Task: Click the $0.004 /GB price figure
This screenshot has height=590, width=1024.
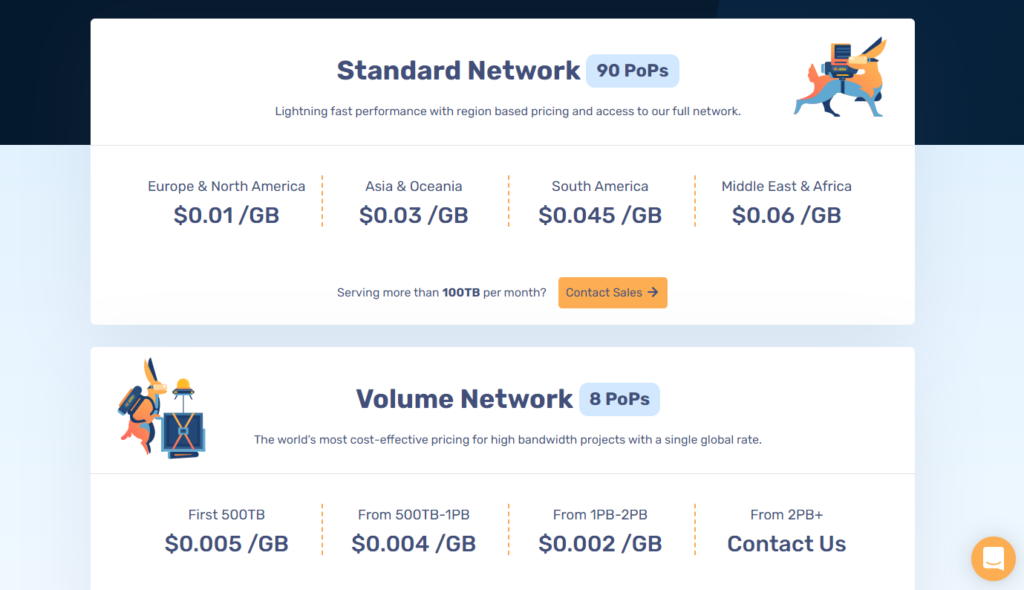Action: point(413,543)
